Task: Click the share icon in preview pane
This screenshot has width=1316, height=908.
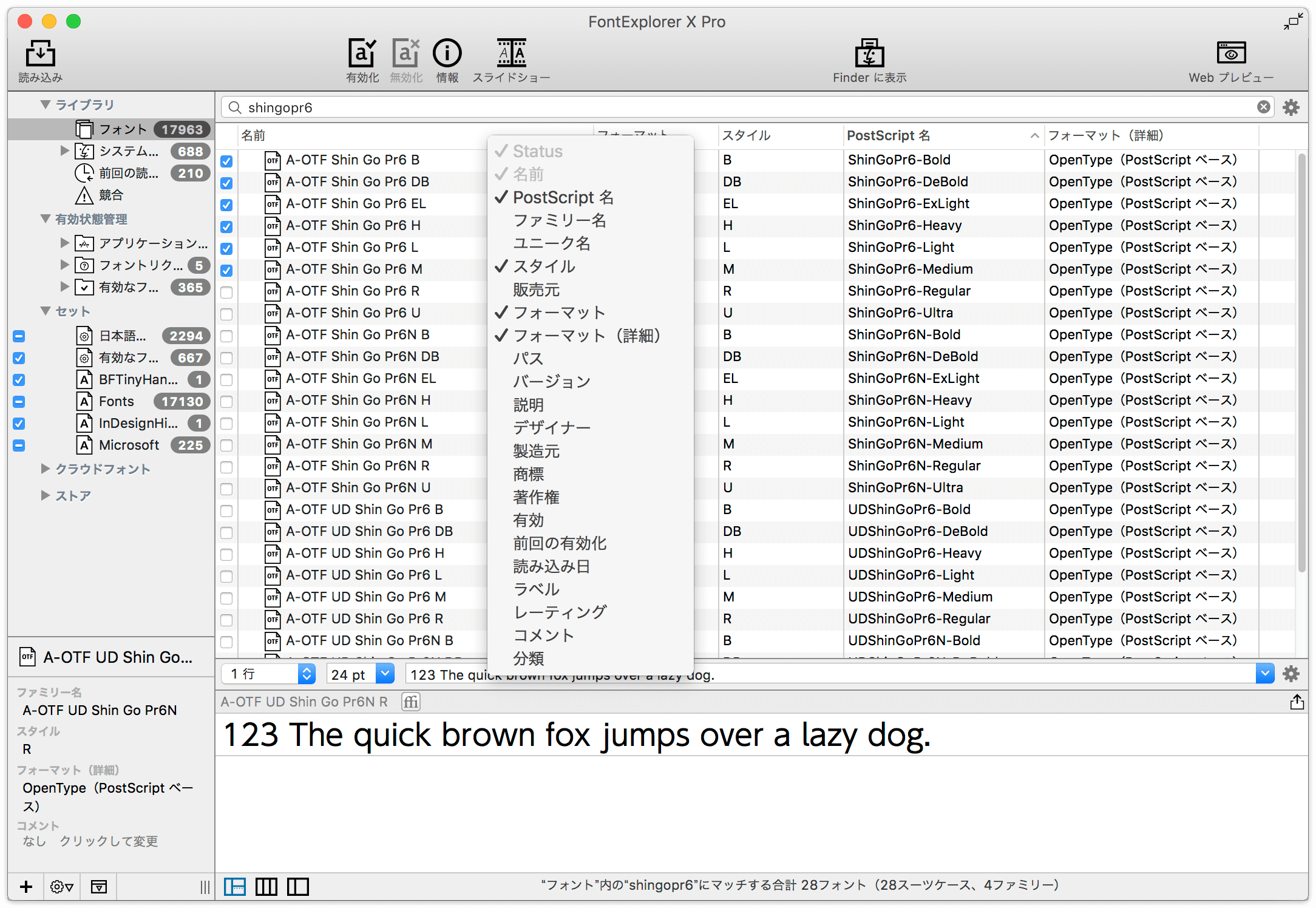Action: click(x=1297, y=702)
